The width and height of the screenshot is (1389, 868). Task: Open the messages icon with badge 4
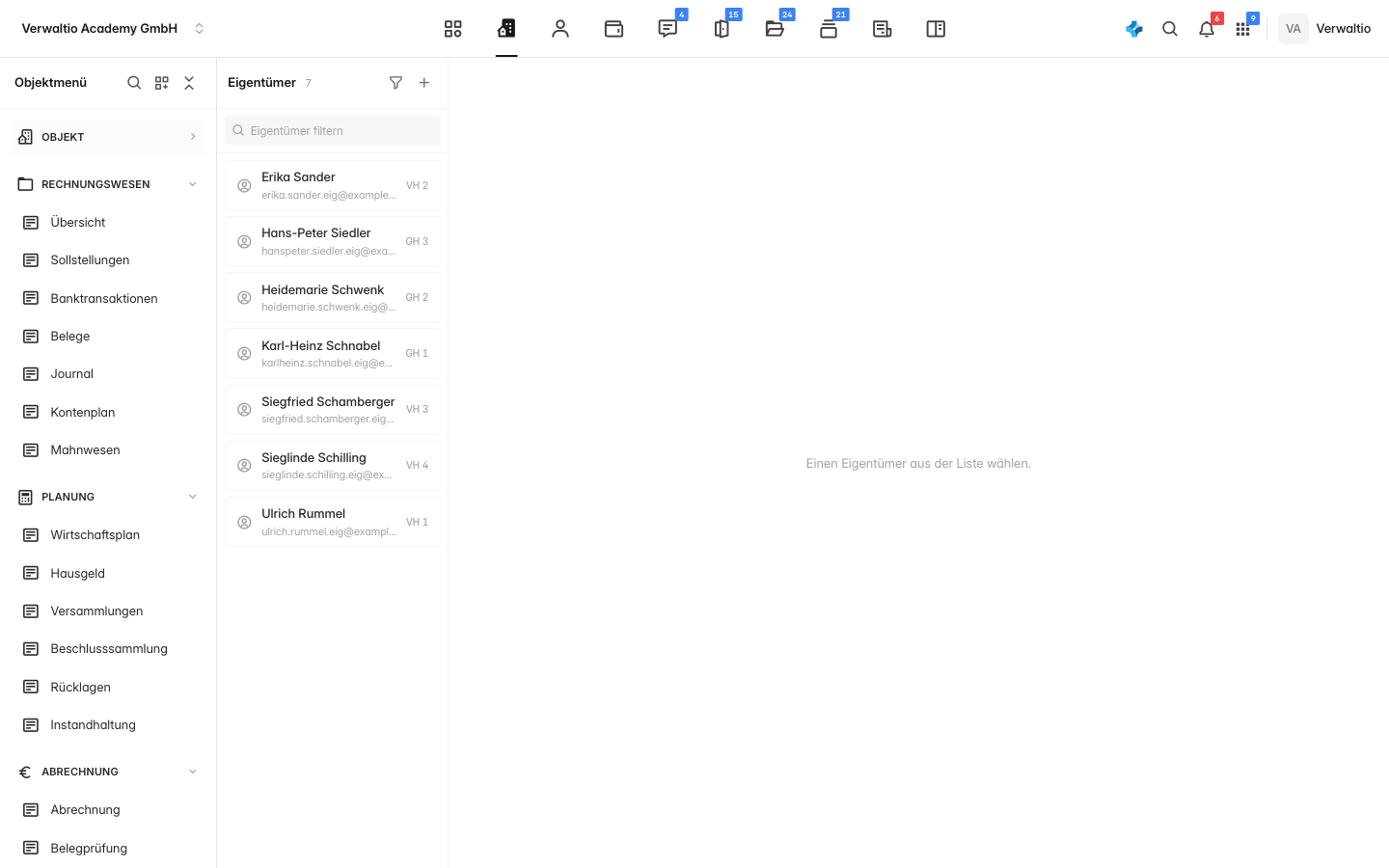(x=667, y=29)
